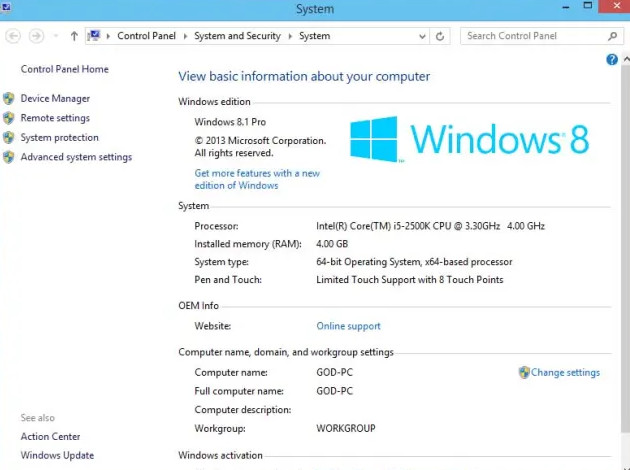Select Control Panel in the breadcrumb
The image size is (630, 470).
pos(146,36)
